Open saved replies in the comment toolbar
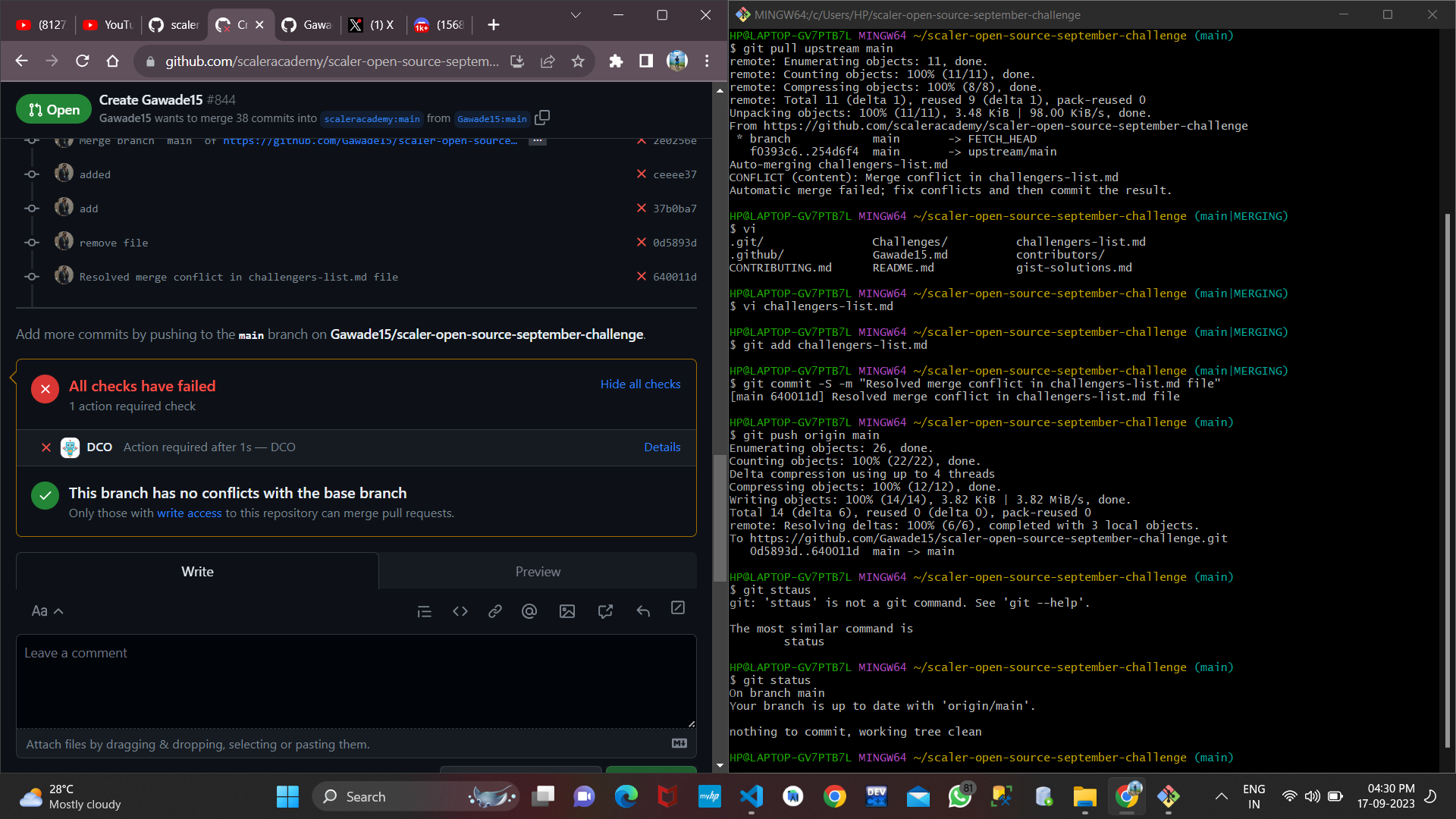The image size is (1456, 819). (643, 610)
